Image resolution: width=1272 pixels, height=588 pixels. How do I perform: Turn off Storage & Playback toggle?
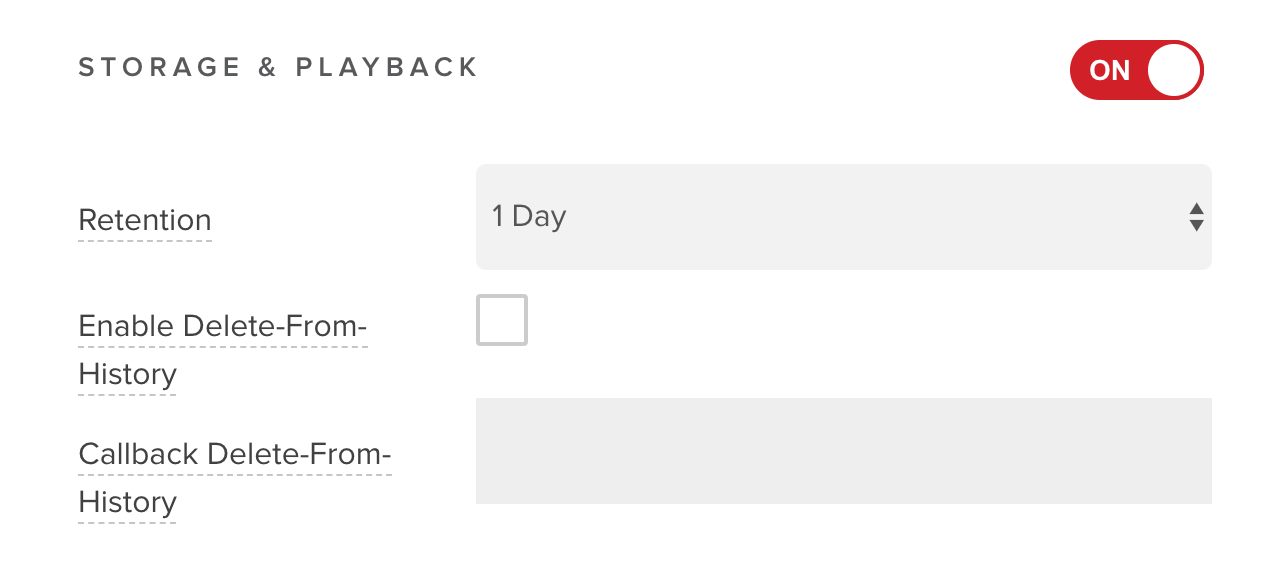pyautogui.click(x=1136, y=70)
